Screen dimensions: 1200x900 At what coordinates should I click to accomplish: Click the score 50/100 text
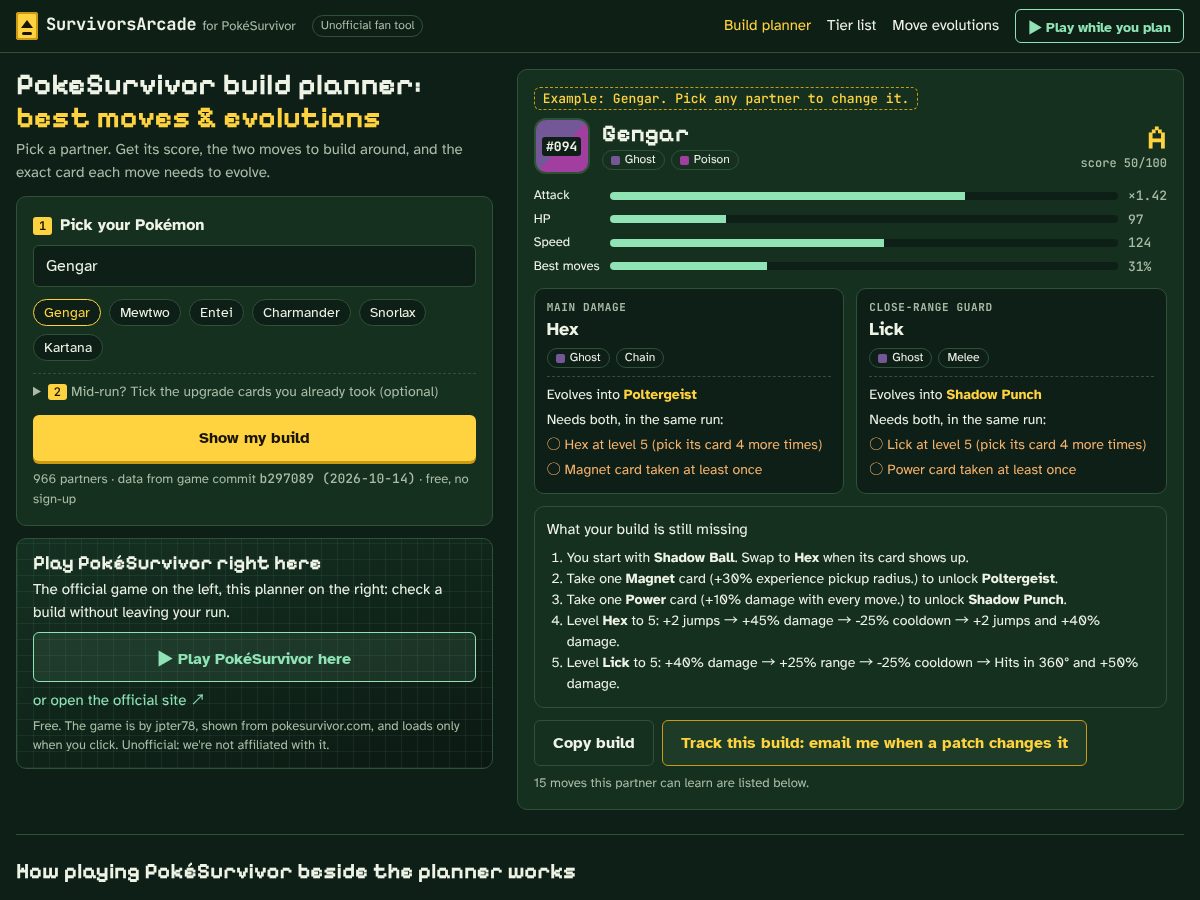(x=1123, y=163)
